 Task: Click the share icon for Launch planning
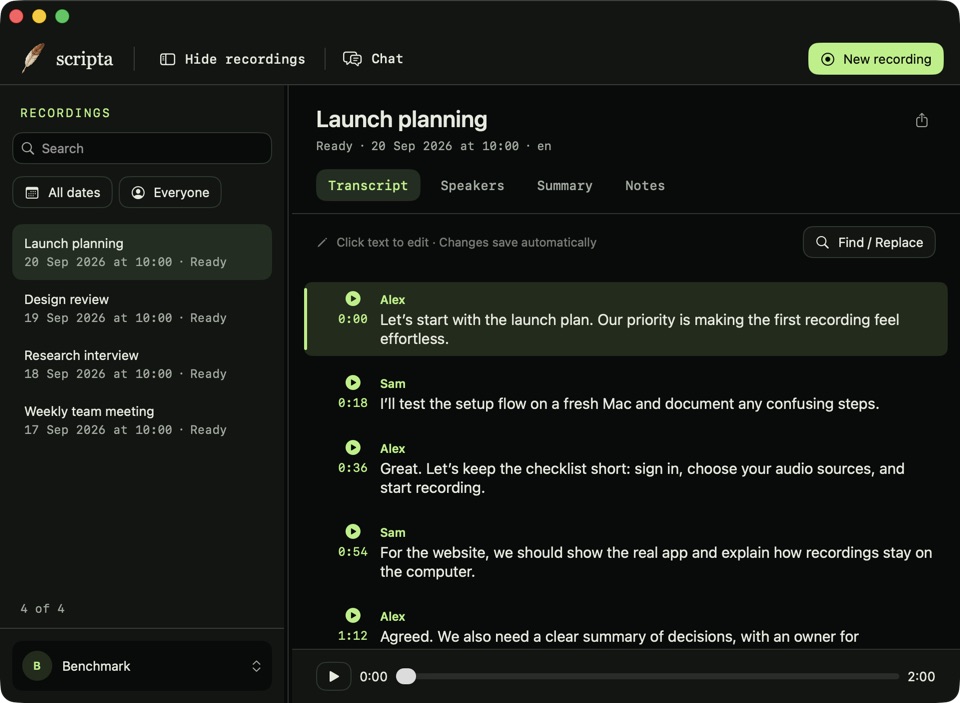[x=921, y=120]
